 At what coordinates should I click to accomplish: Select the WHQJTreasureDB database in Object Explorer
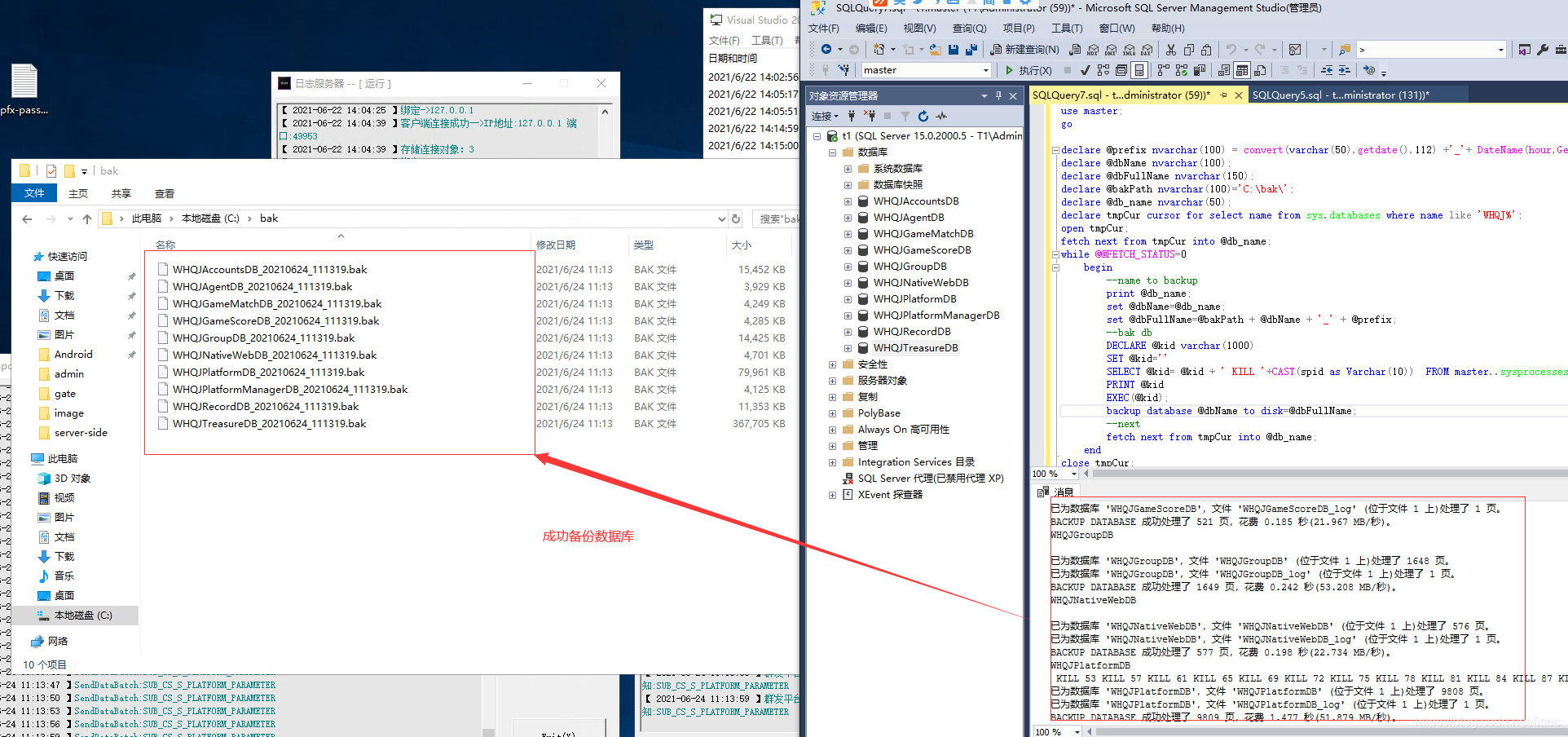915,348
